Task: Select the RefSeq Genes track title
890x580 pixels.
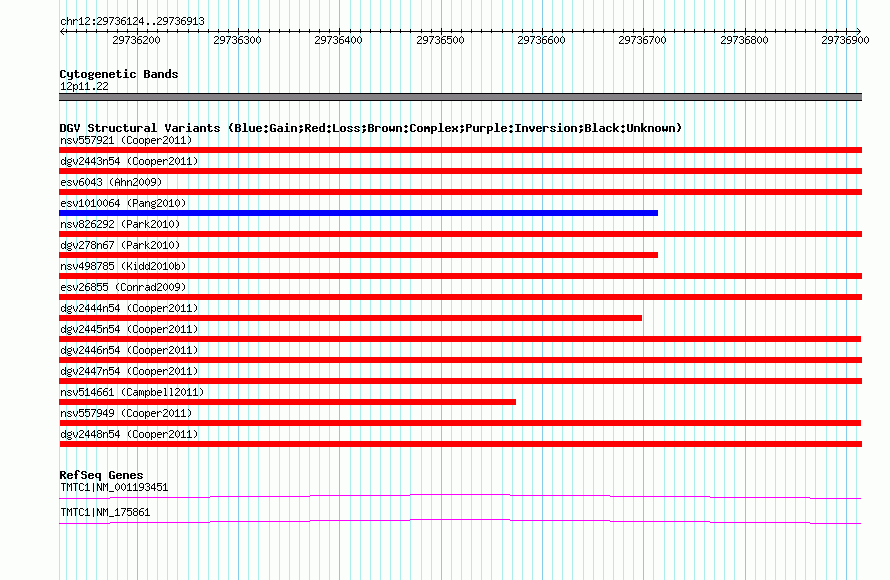Action: (101, 475)
